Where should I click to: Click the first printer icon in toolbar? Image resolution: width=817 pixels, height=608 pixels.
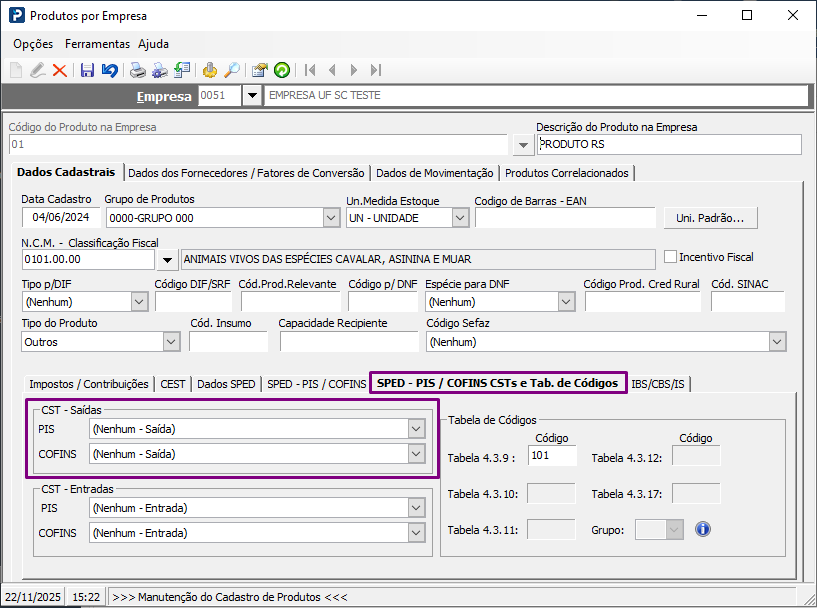[x=137, y=70]
